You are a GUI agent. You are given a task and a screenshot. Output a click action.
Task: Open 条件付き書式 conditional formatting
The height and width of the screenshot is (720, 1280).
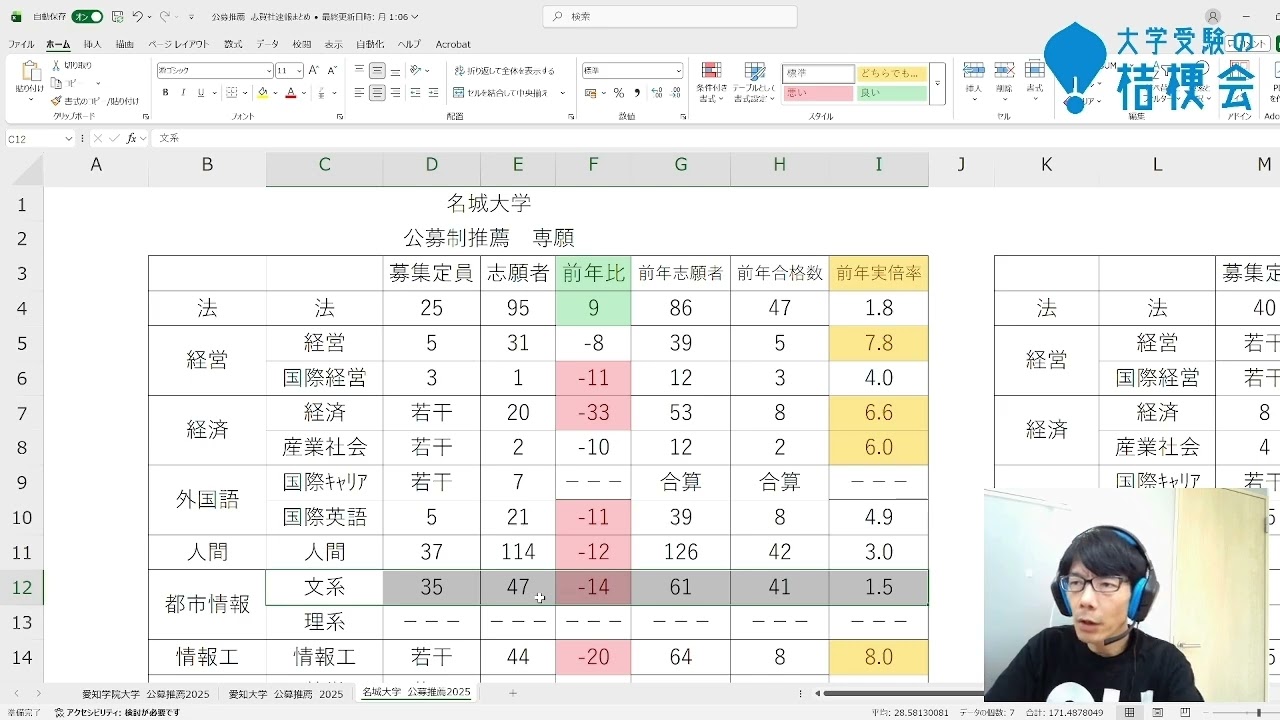tap(711, 82)
